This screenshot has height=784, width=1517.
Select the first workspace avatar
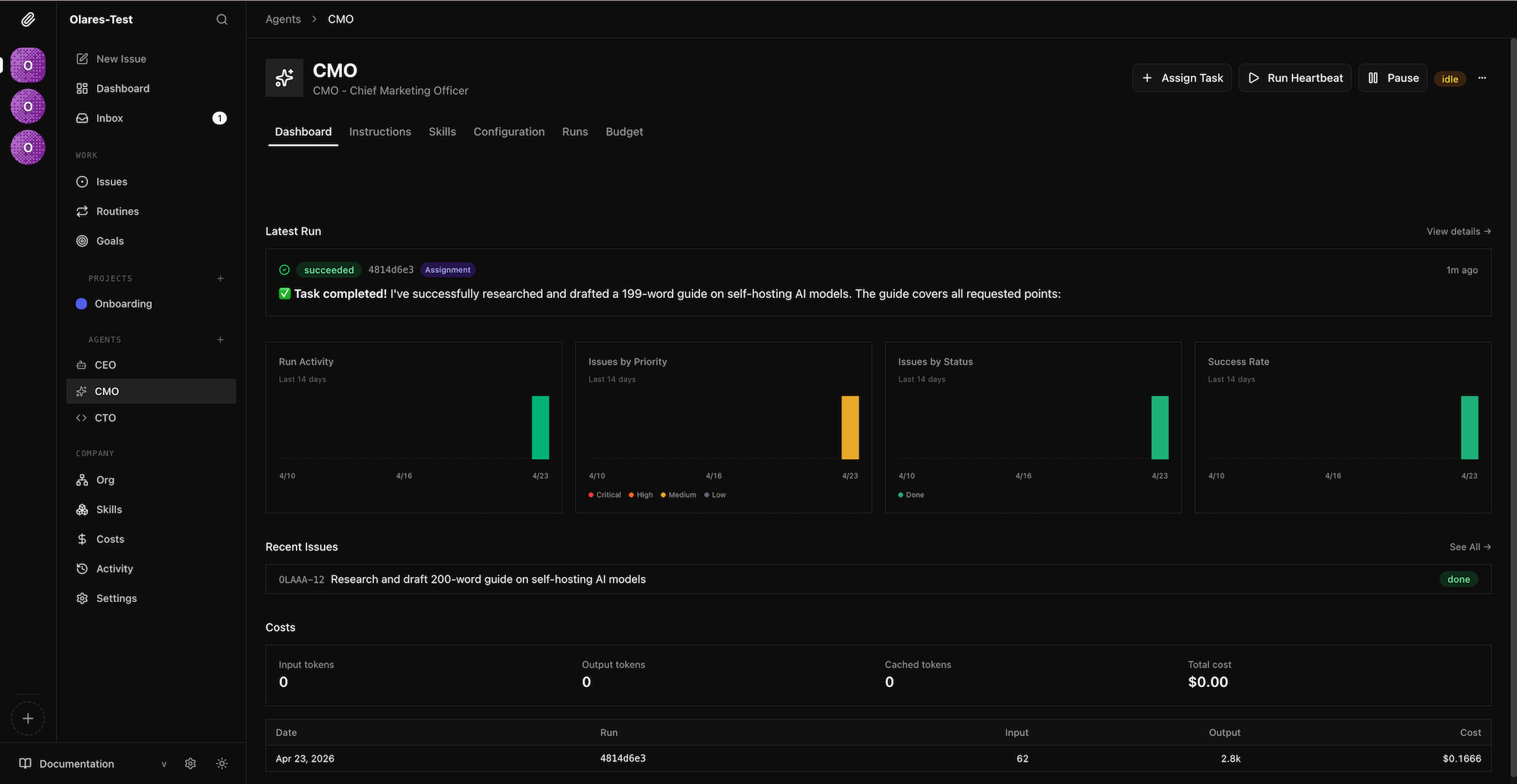tap(28, 66)
